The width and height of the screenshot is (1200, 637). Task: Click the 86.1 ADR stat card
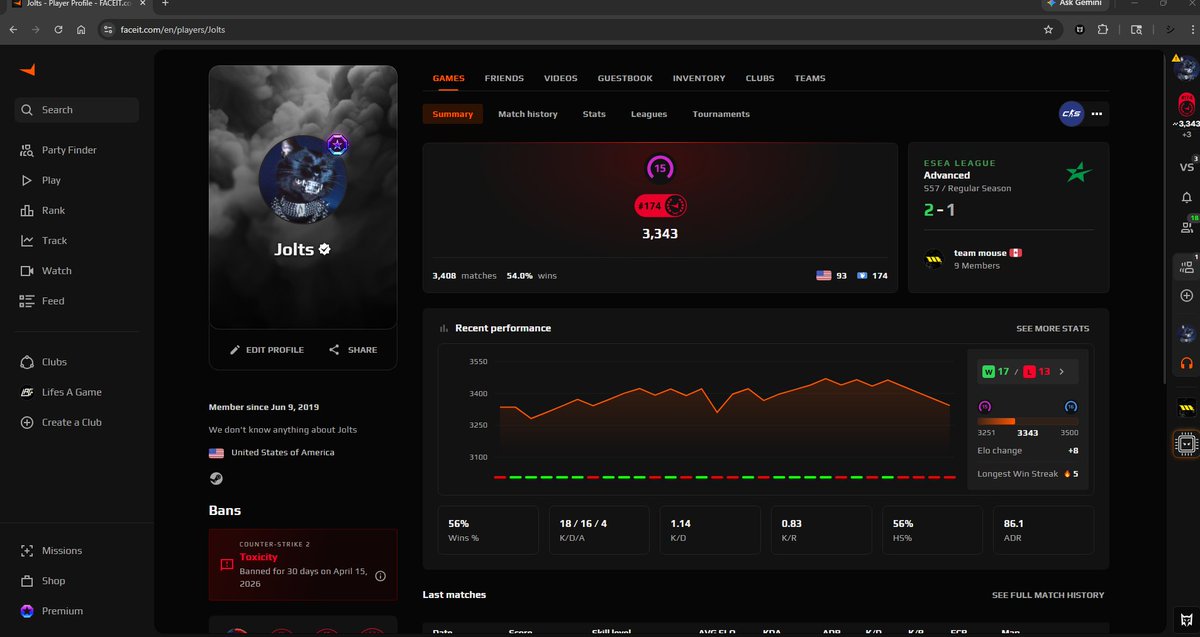coord(1043,530)
